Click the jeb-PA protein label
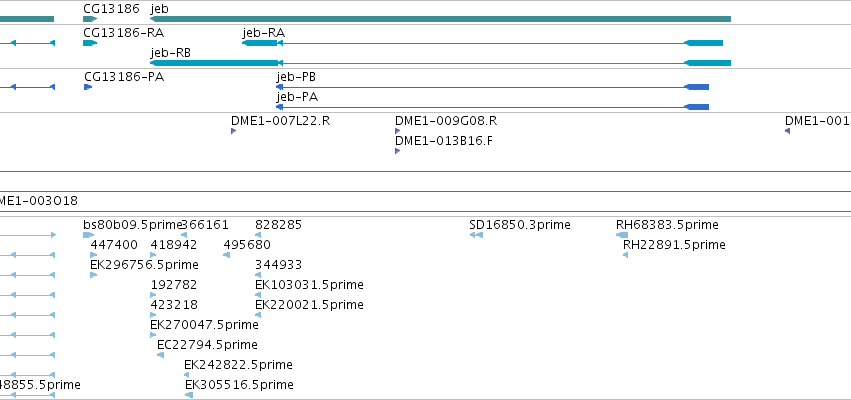Image resolution: width=851 pixels, height=400 pixels. tap(297, 97)
